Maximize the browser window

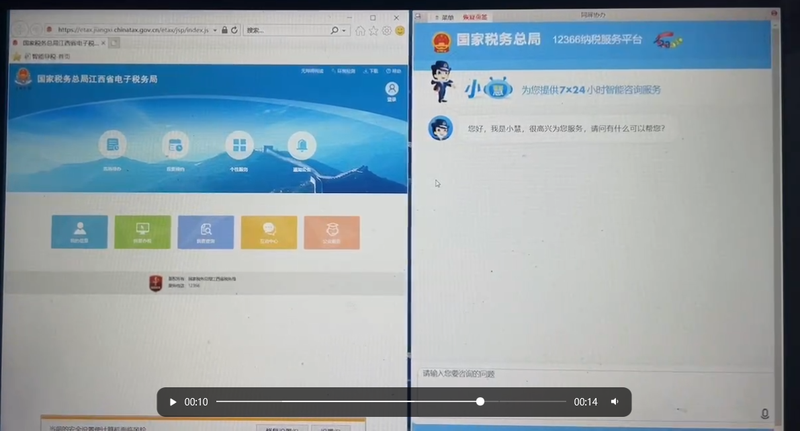pyautogui.click(x=373, y=17)
